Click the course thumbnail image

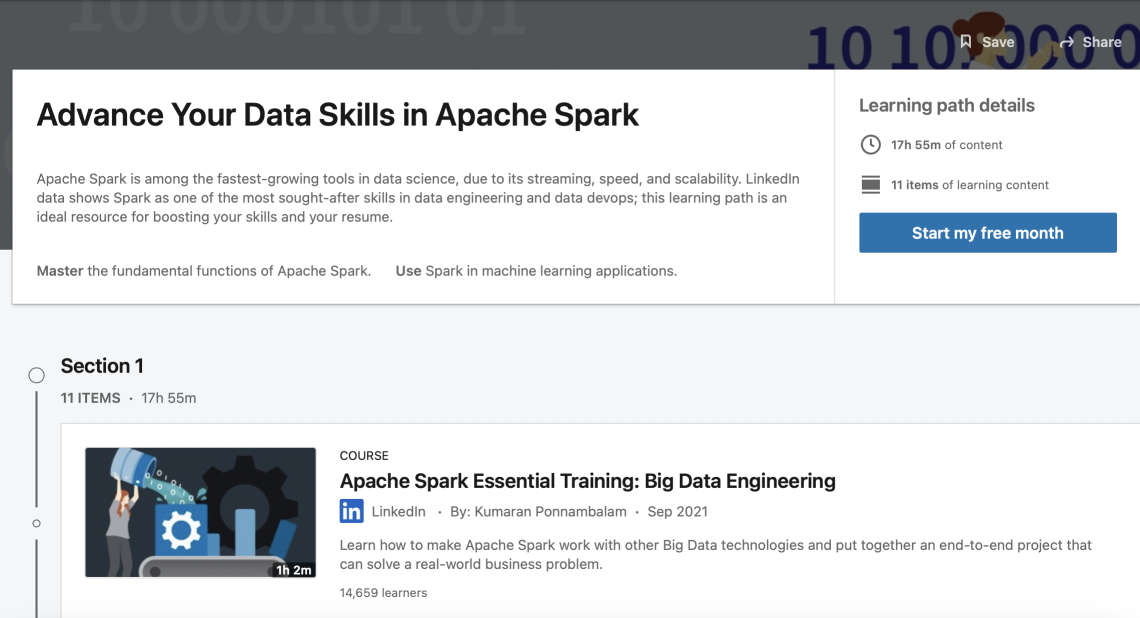click(x=200, y=512)
